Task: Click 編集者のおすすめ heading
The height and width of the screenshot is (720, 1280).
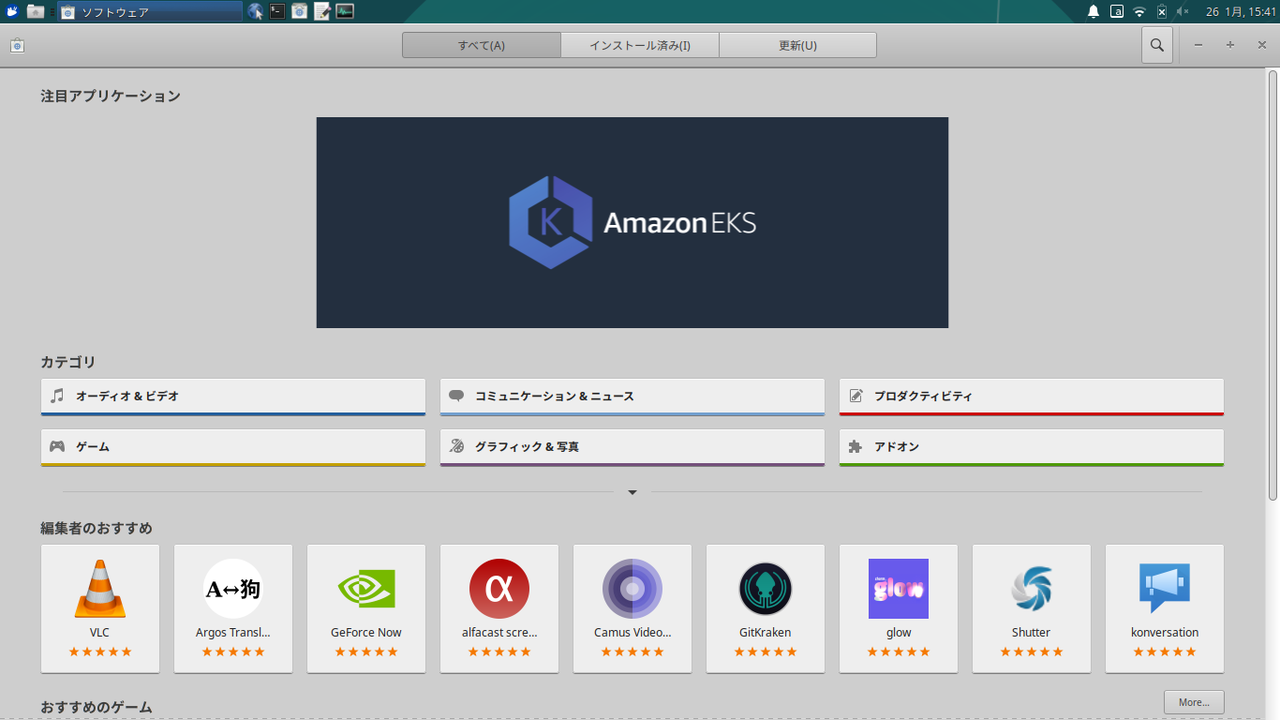Action: (96, 528)
